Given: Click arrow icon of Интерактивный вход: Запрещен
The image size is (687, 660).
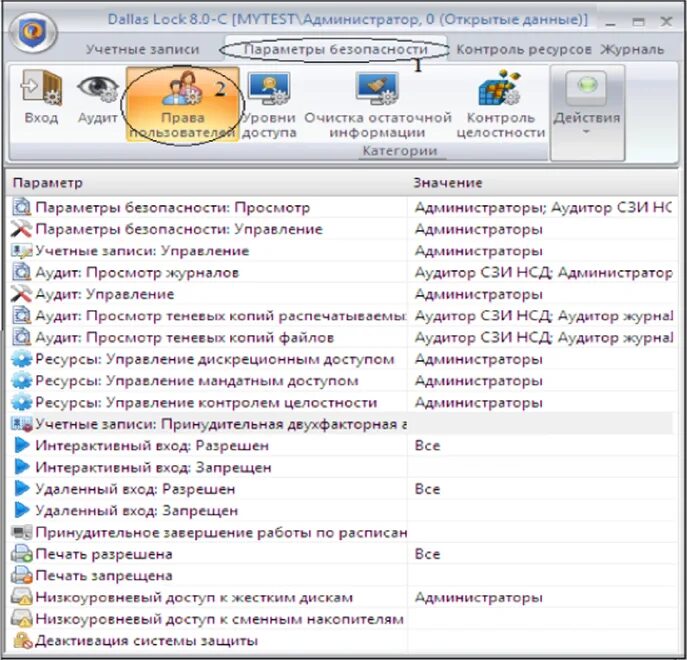Looking at the screenshot, I should pyautogui.click(x=21, y=467).
